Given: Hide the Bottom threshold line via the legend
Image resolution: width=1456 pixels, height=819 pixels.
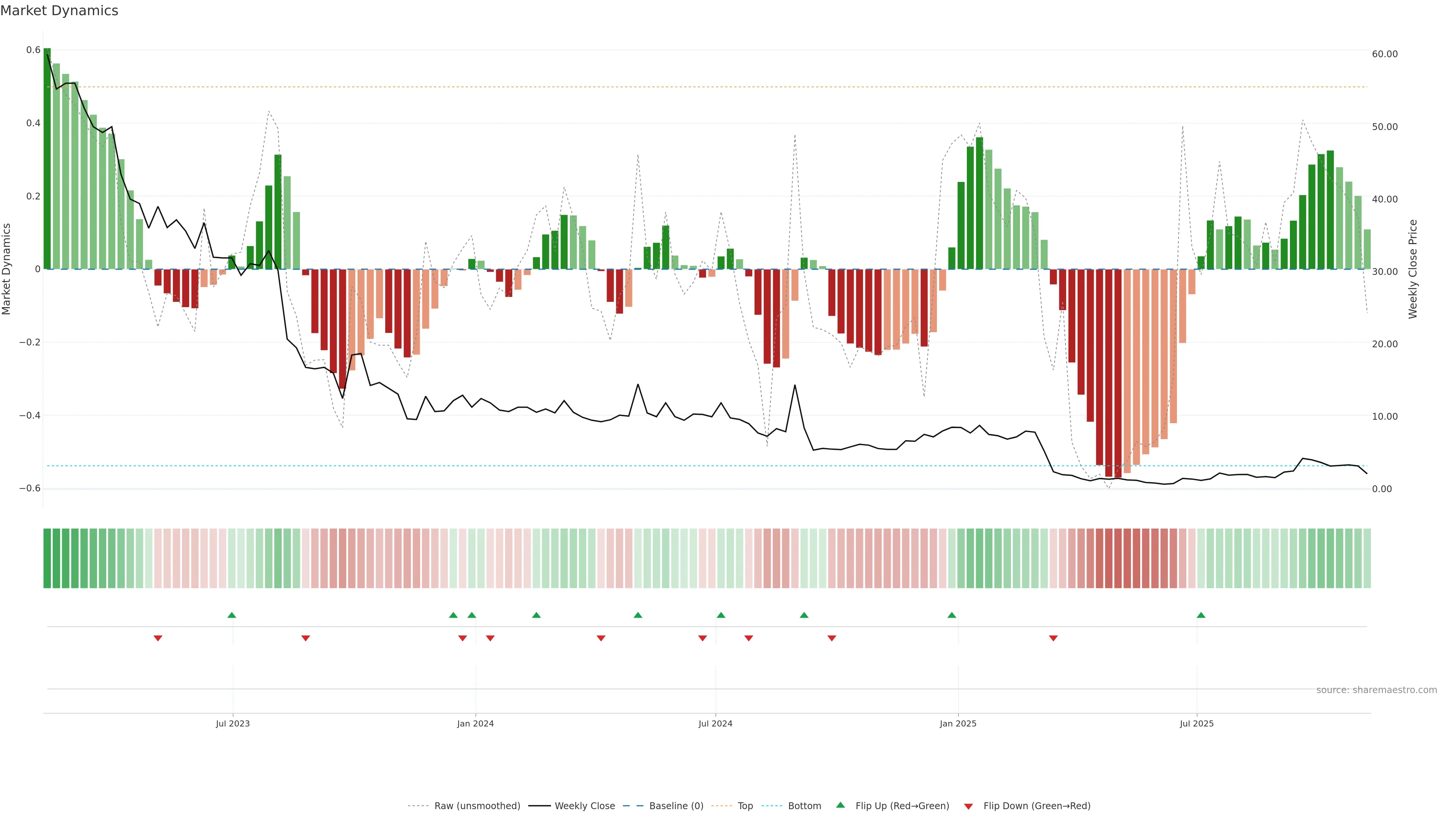Looking at the screenshot, I should click(x=804, y=806).
